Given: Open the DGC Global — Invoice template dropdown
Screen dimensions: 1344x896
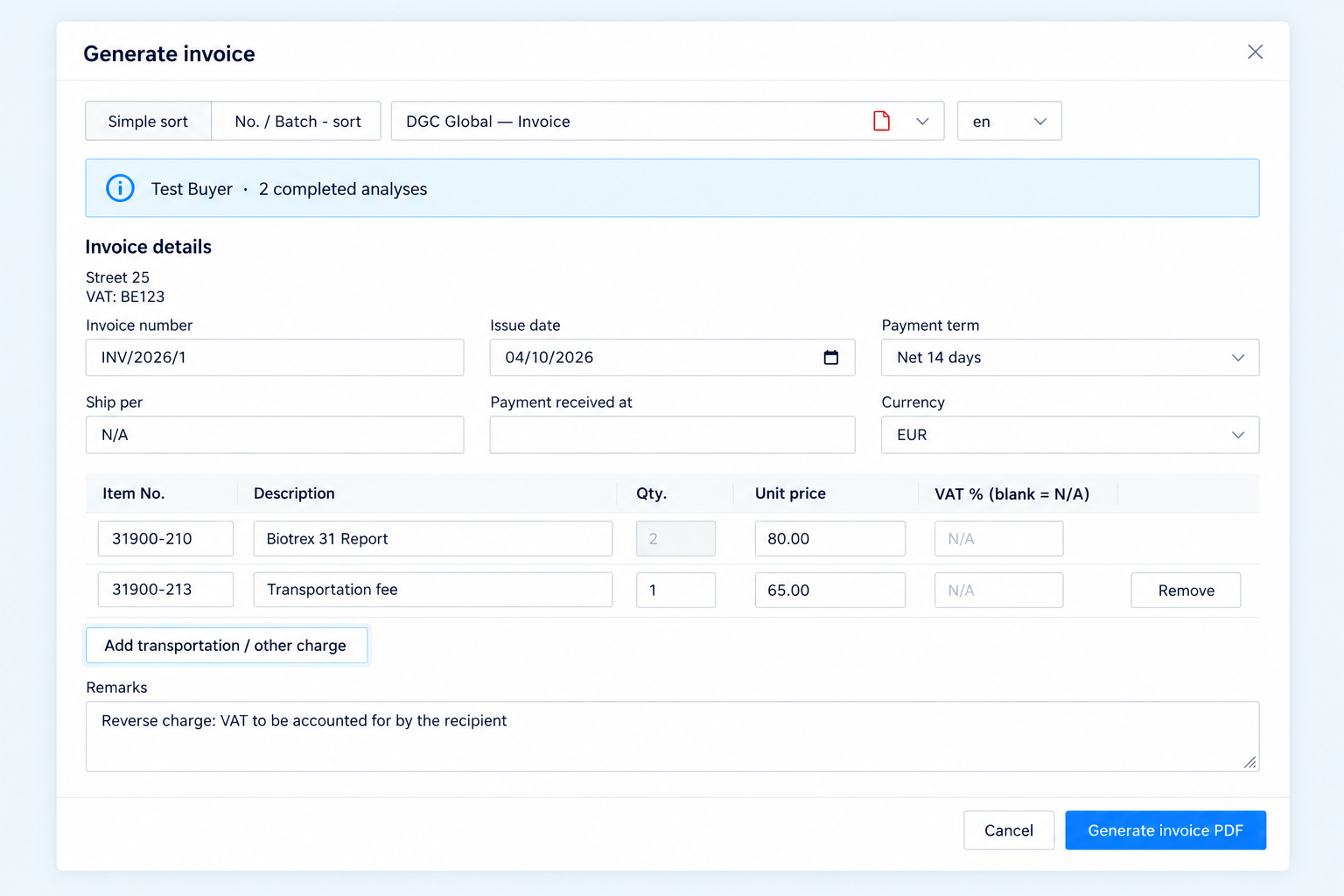Looking at the screenshot, I should pyautogui.click(x=667, y=121).
